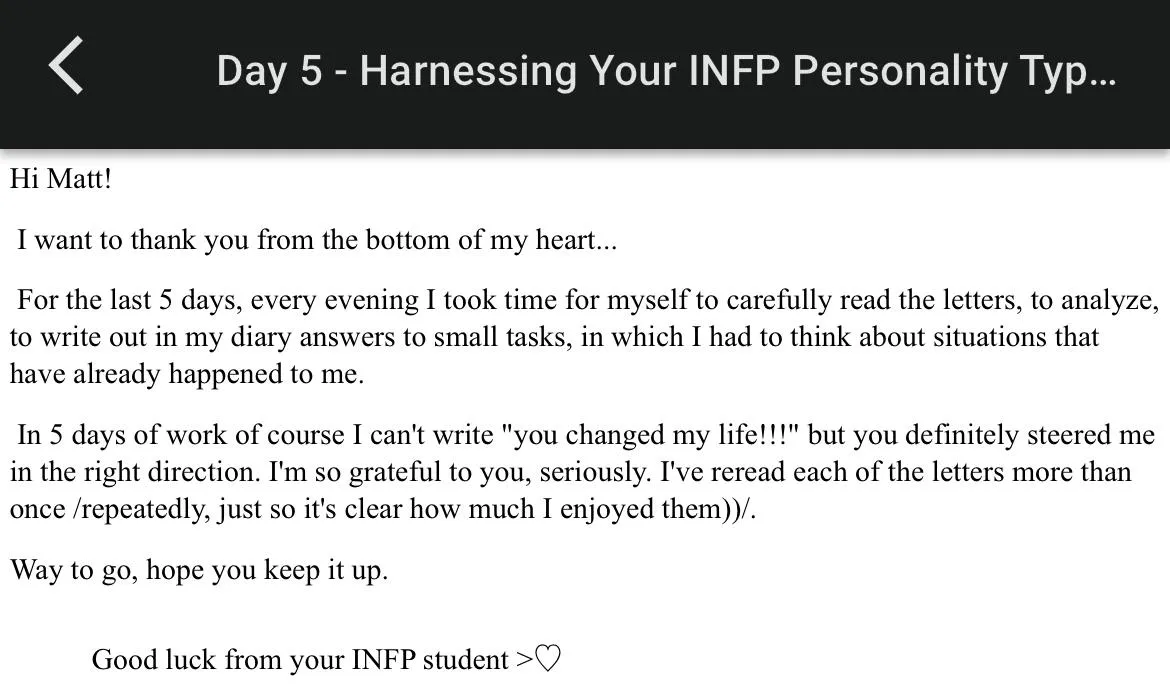Image resolution: width=1170 pixels, height=699 pixels.
Task: Click the "Way to go" sentence
Action: click(x=198, y=570)
